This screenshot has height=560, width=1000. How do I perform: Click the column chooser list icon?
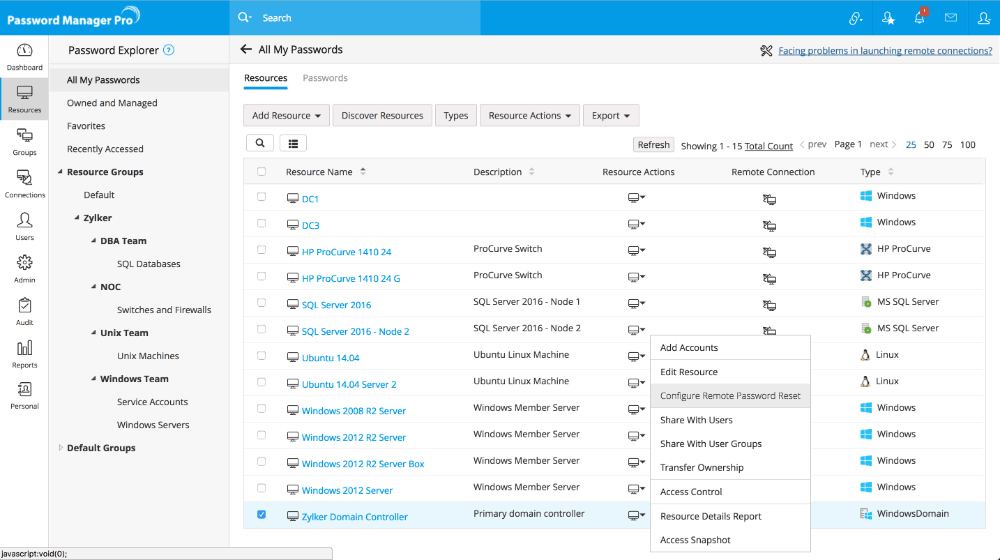(293, 144)
